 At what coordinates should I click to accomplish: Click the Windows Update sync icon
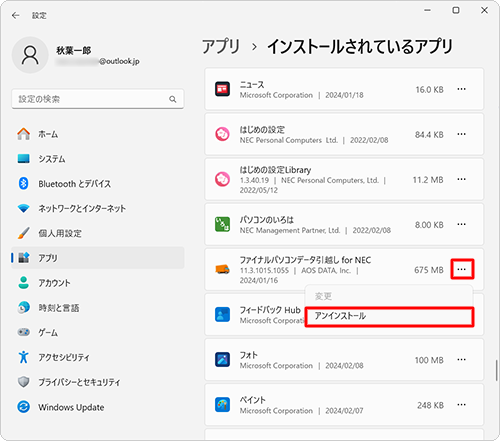point(24,407)
